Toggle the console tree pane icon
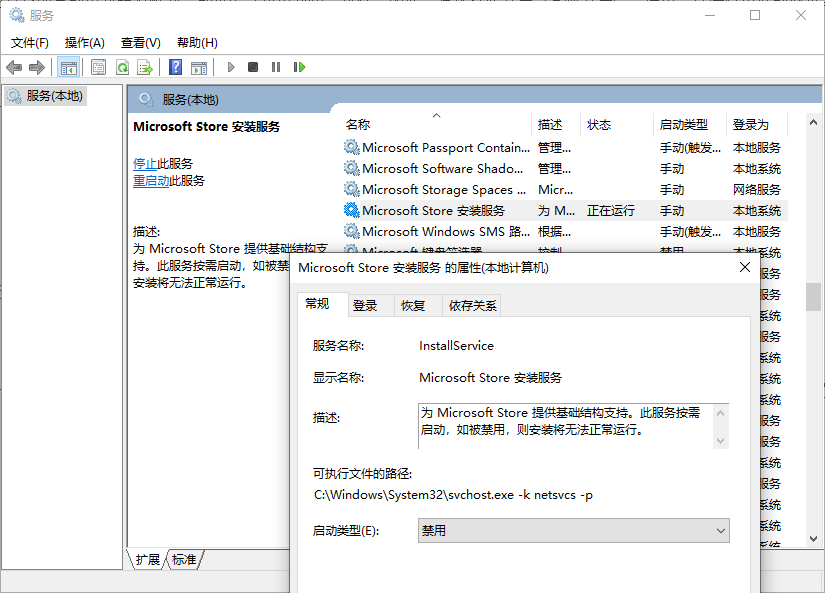825x593 pixels. click(68, 67)
